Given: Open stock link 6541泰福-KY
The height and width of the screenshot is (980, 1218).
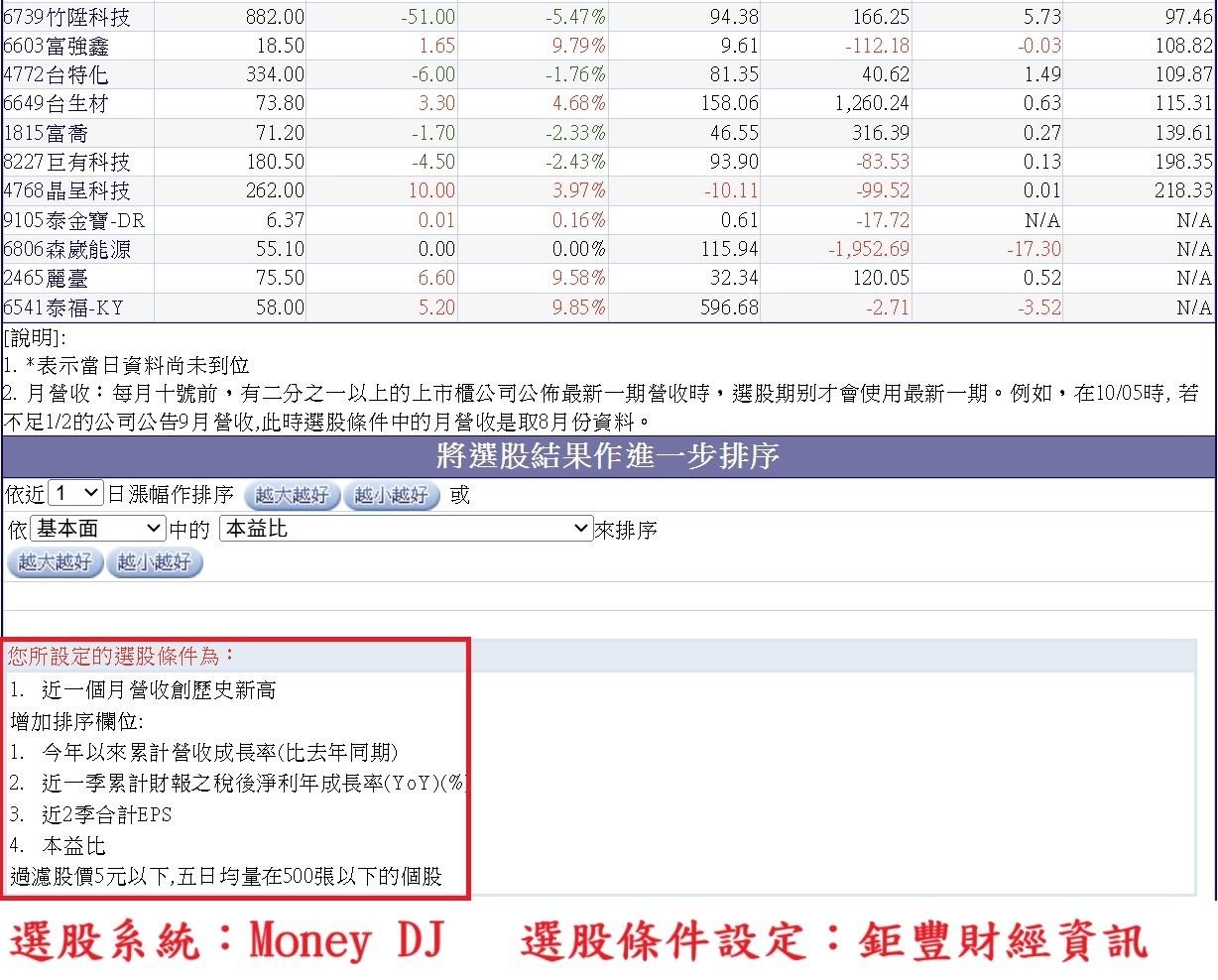Looking at the screenshot, I should point(63,307).
